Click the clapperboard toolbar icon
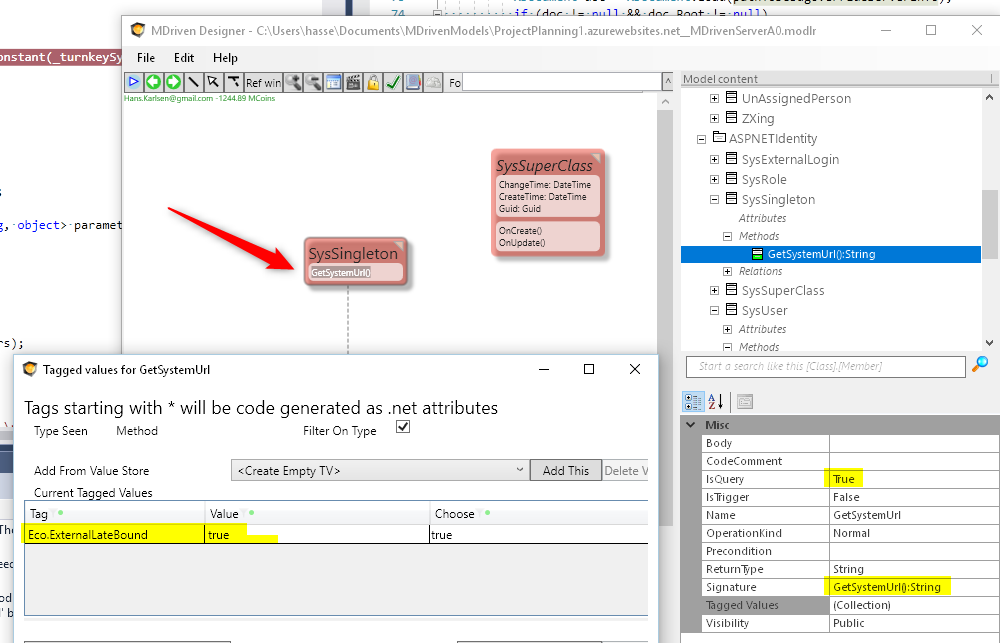This screenshot has width=1000, height=643. point(353,82)
